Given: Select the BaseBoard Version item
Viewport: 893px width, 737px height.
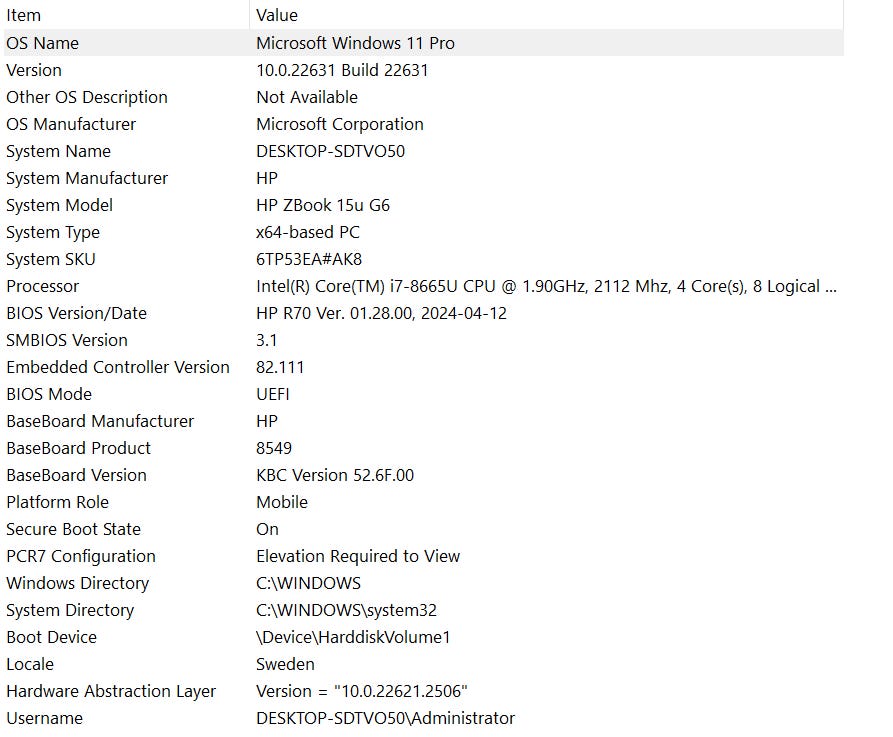Looking at the screenshot, I should tap(77, 475).
